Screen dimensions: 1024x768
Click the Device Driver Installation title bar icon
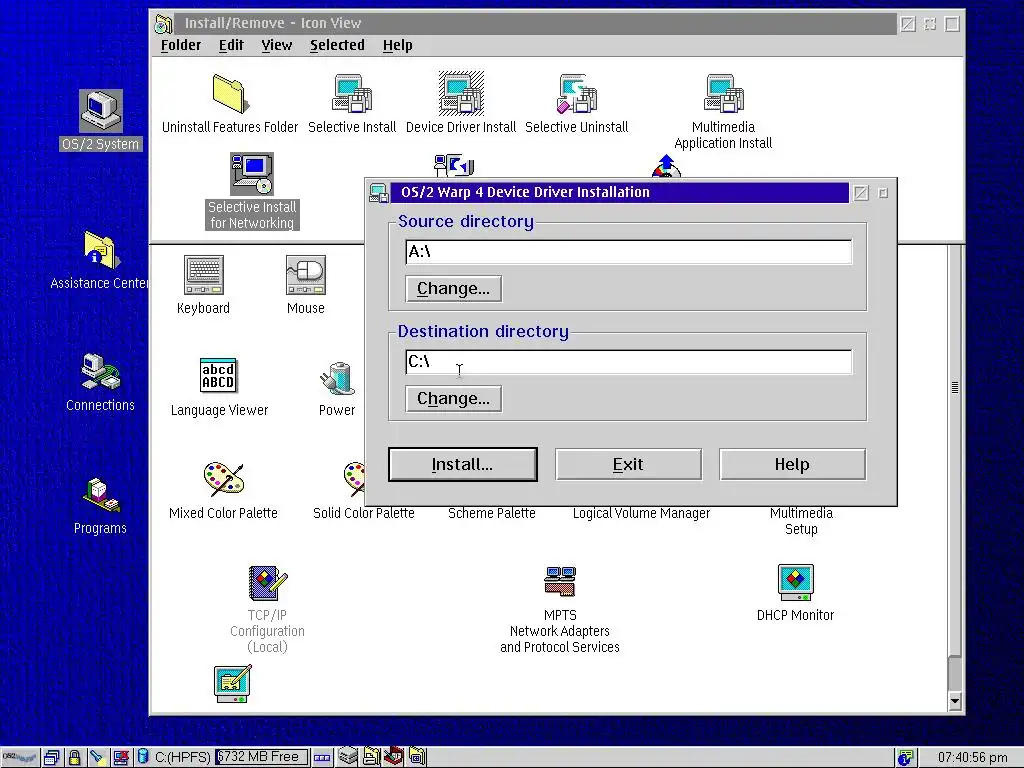[379, 193]
